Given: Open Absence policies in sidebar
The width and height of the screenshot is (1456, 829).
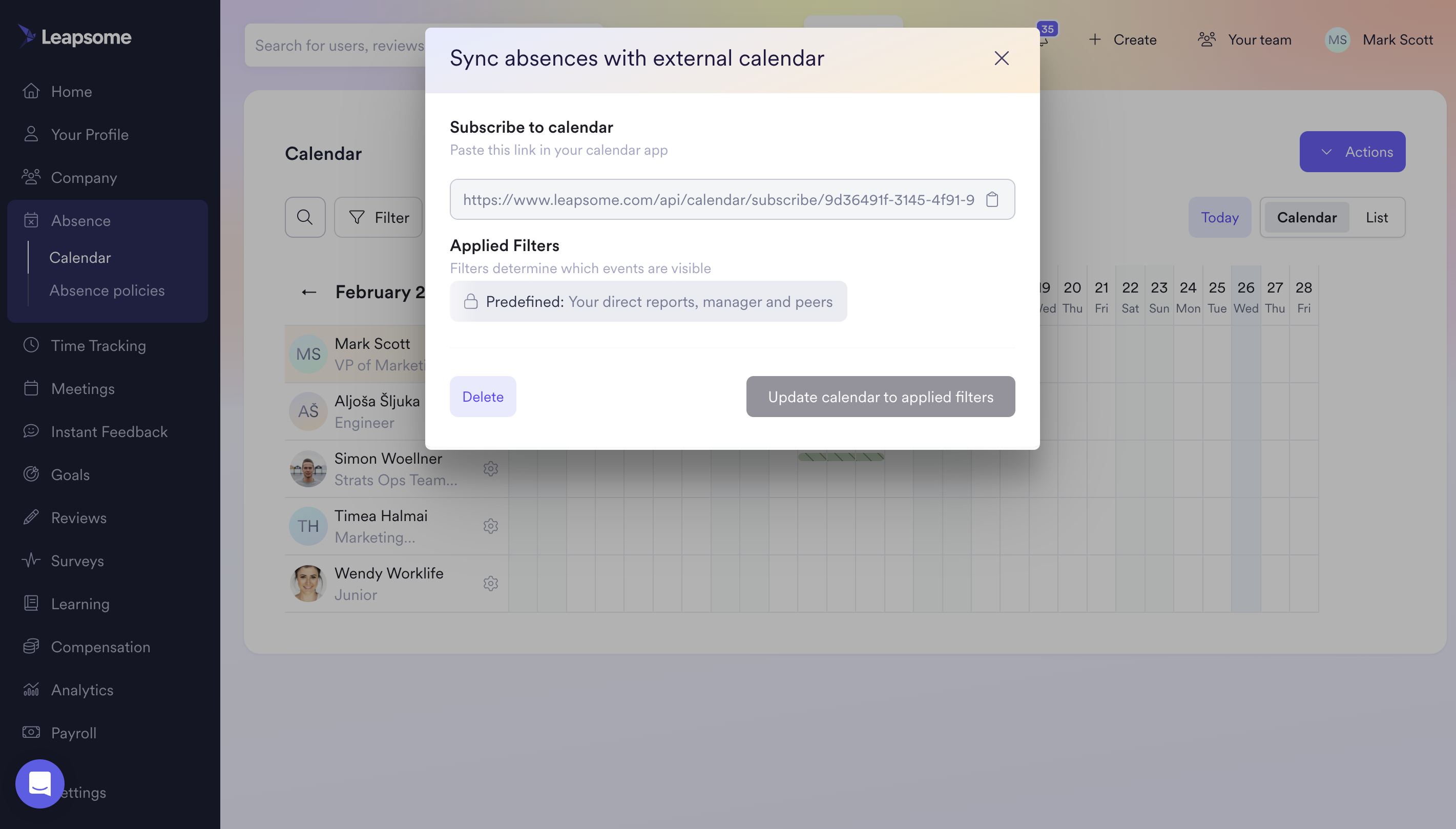Looking at the screenshot, I should 107,291.
